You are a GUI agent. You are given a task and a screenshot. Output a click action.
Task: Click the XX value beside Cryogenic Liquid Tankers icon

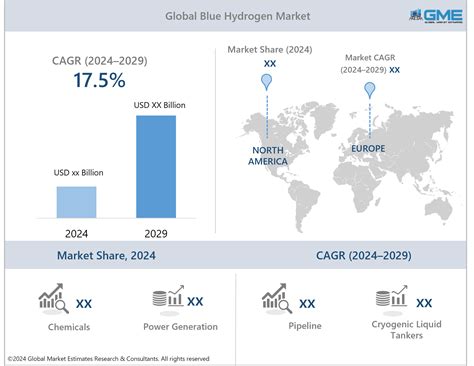(x=424, y=303)
